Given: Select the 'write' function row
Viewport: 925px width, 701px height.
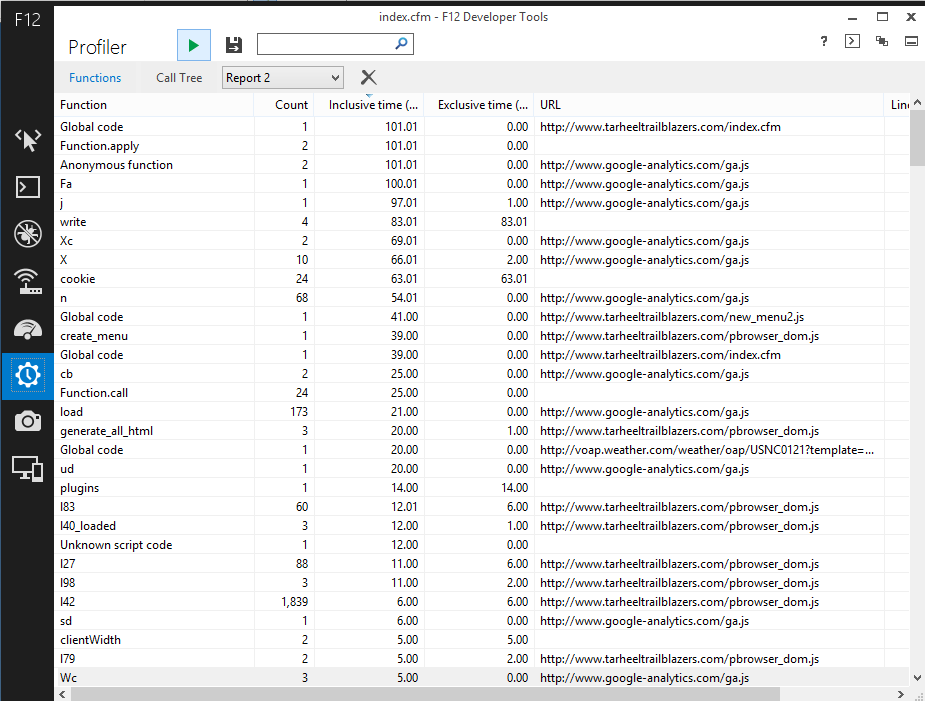Looking at the screenshot, I should (483, 222).
